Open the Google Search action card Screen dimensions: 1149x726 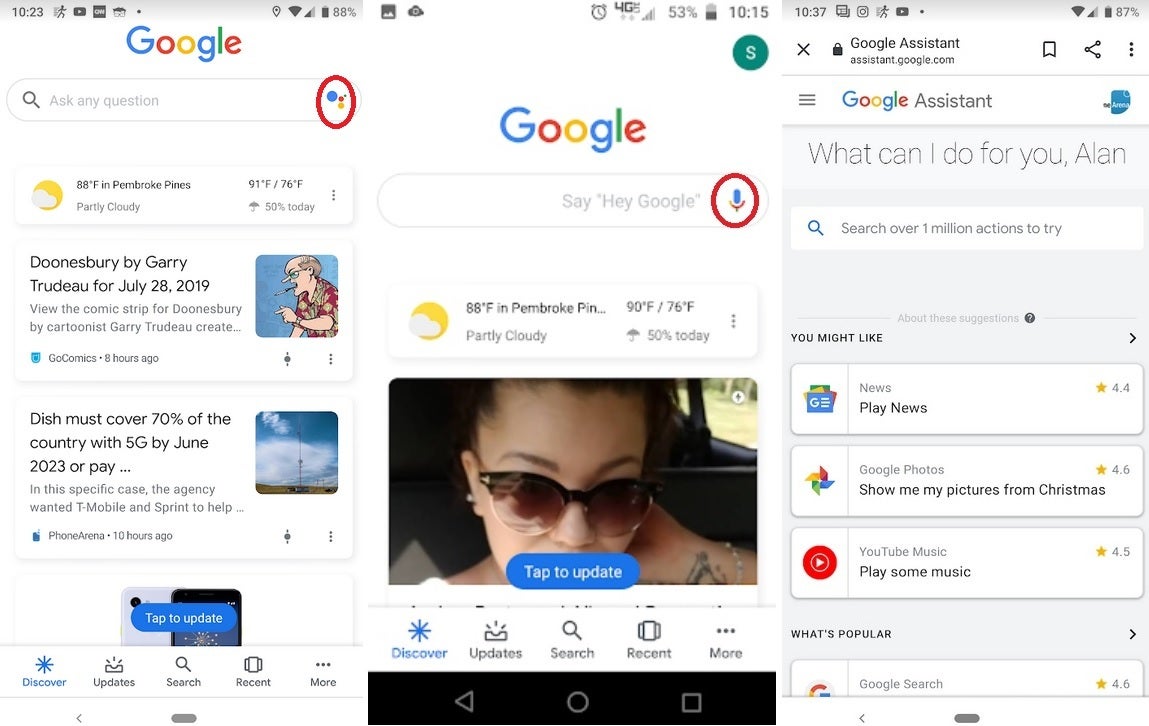coord(967,678)
